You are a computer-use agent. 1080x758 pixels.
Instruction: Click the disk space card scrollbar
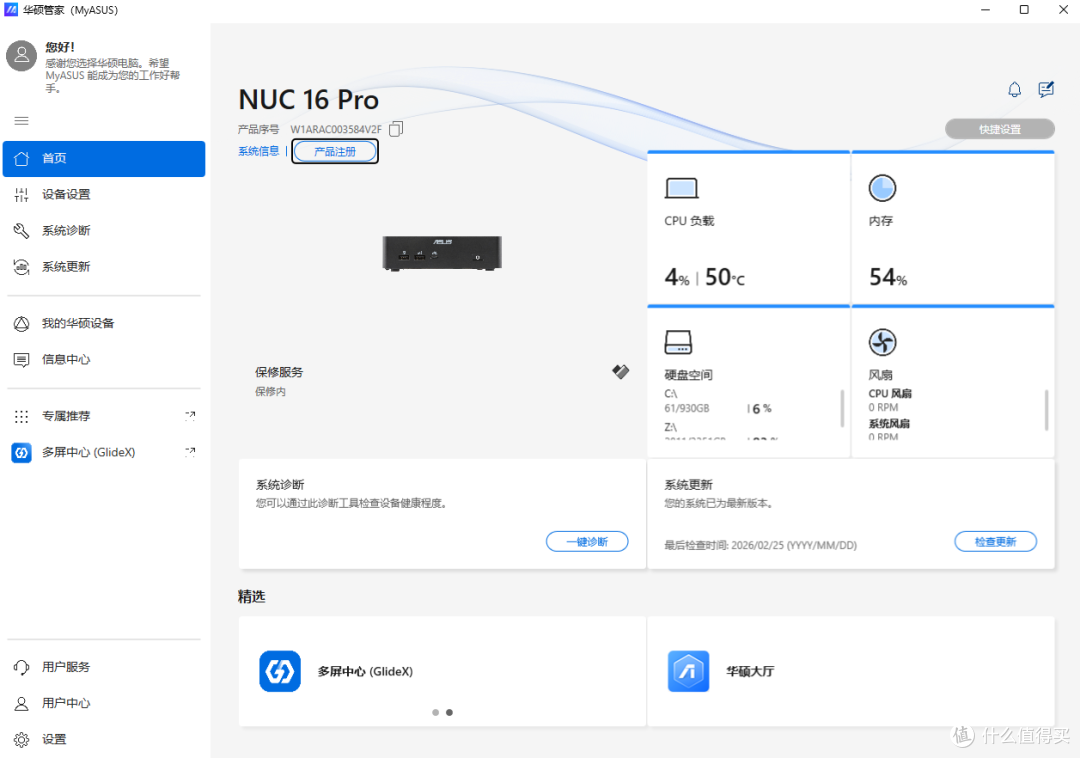842,409
